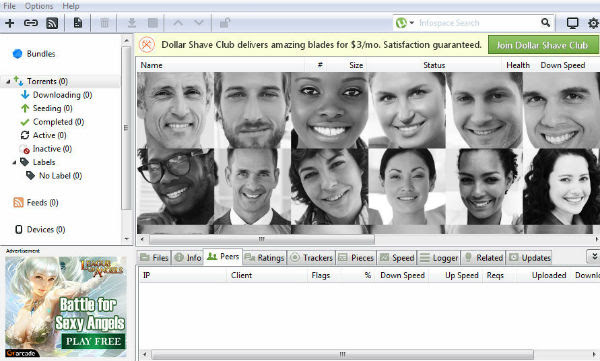Viewport: 600px width, 361px height.
Task: Click the Unlock Bundle padlock icon
Action: click(225, 23)
